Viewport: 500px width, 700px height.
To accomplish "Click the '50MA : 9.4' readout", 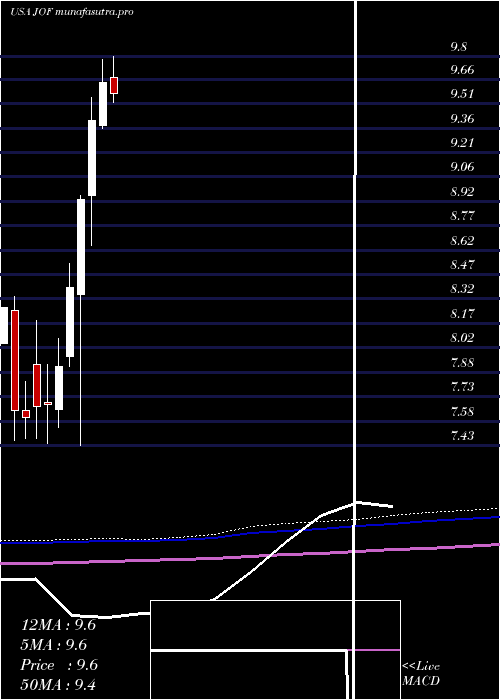I will click(58, 685).
